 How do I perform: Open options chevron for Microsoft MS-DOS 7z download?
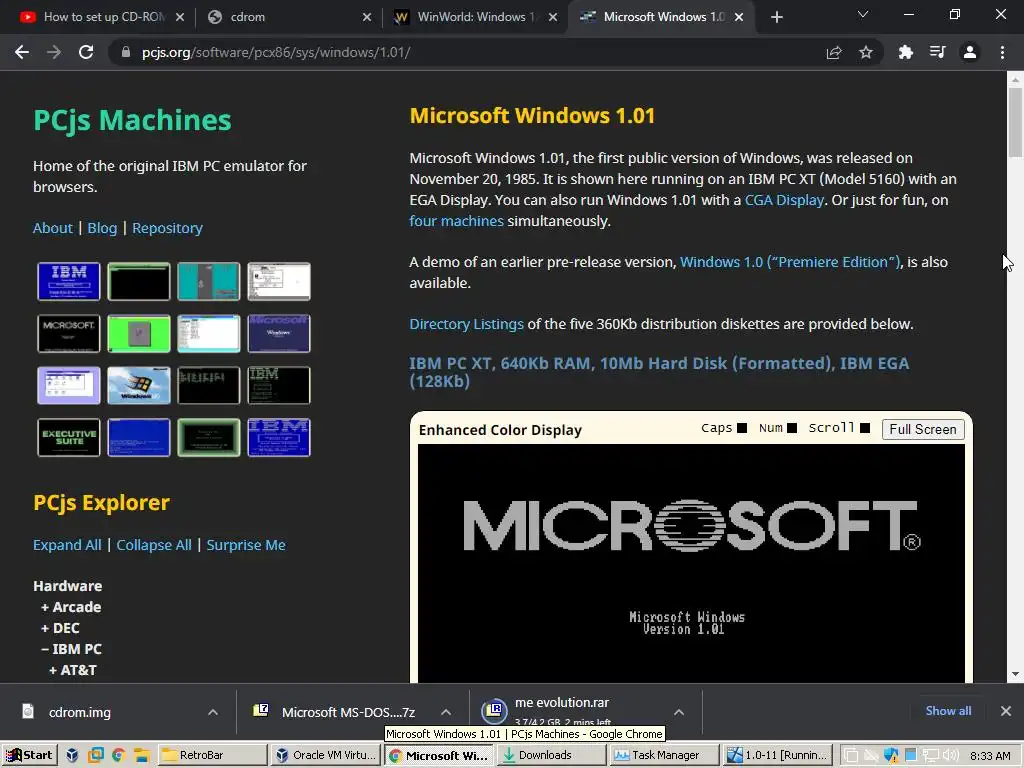[445, 712]
